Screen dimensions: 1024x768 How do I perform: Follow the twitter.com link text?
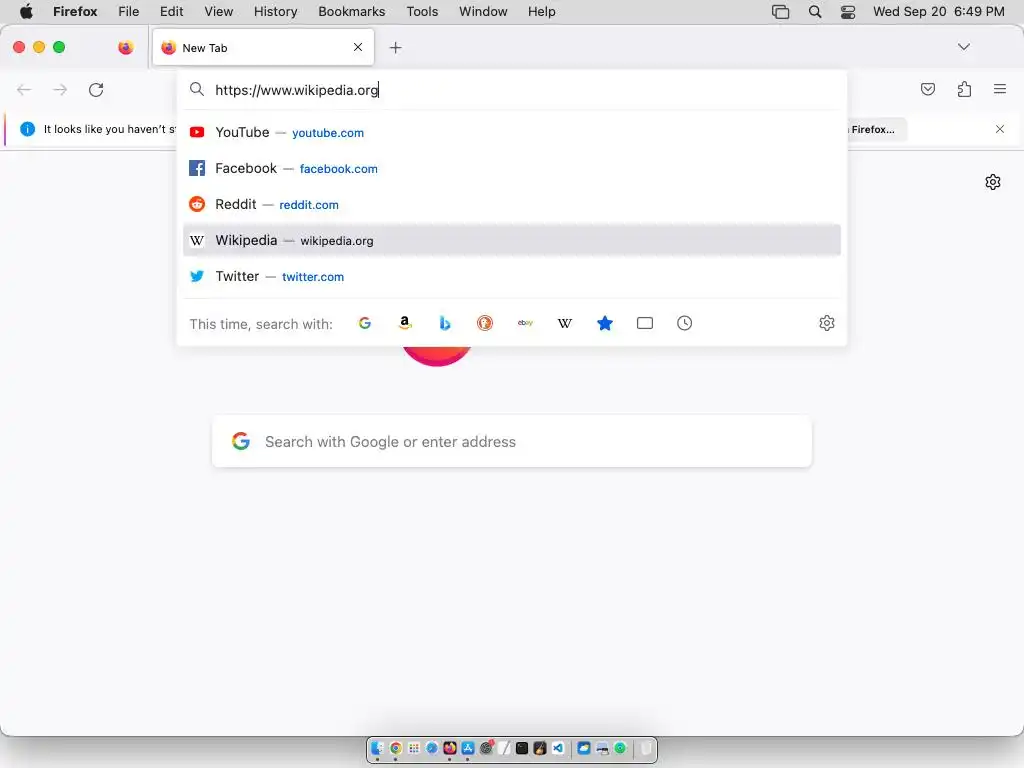pos(313,277)
